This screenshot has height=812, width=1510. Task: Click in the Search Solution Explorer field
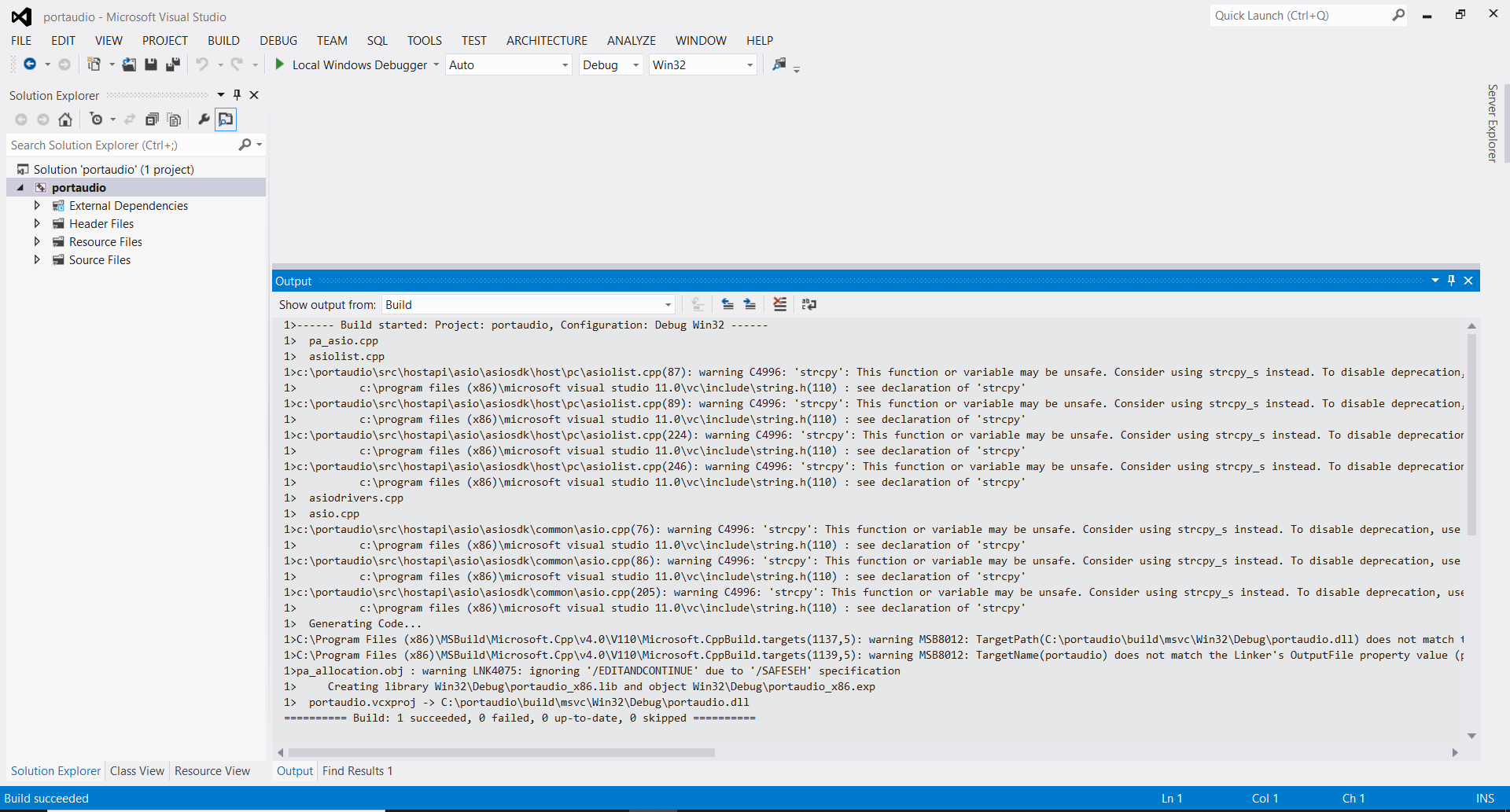pos(123,145)
